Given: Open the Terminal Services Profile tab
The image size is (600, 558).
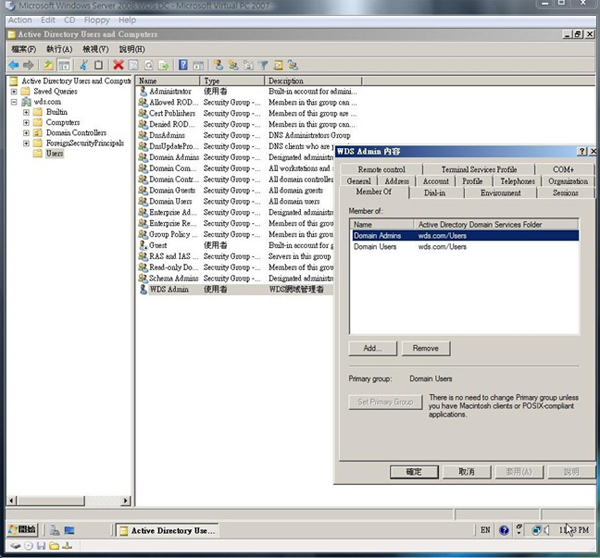Looking at the screenshot, I should 479,170.
